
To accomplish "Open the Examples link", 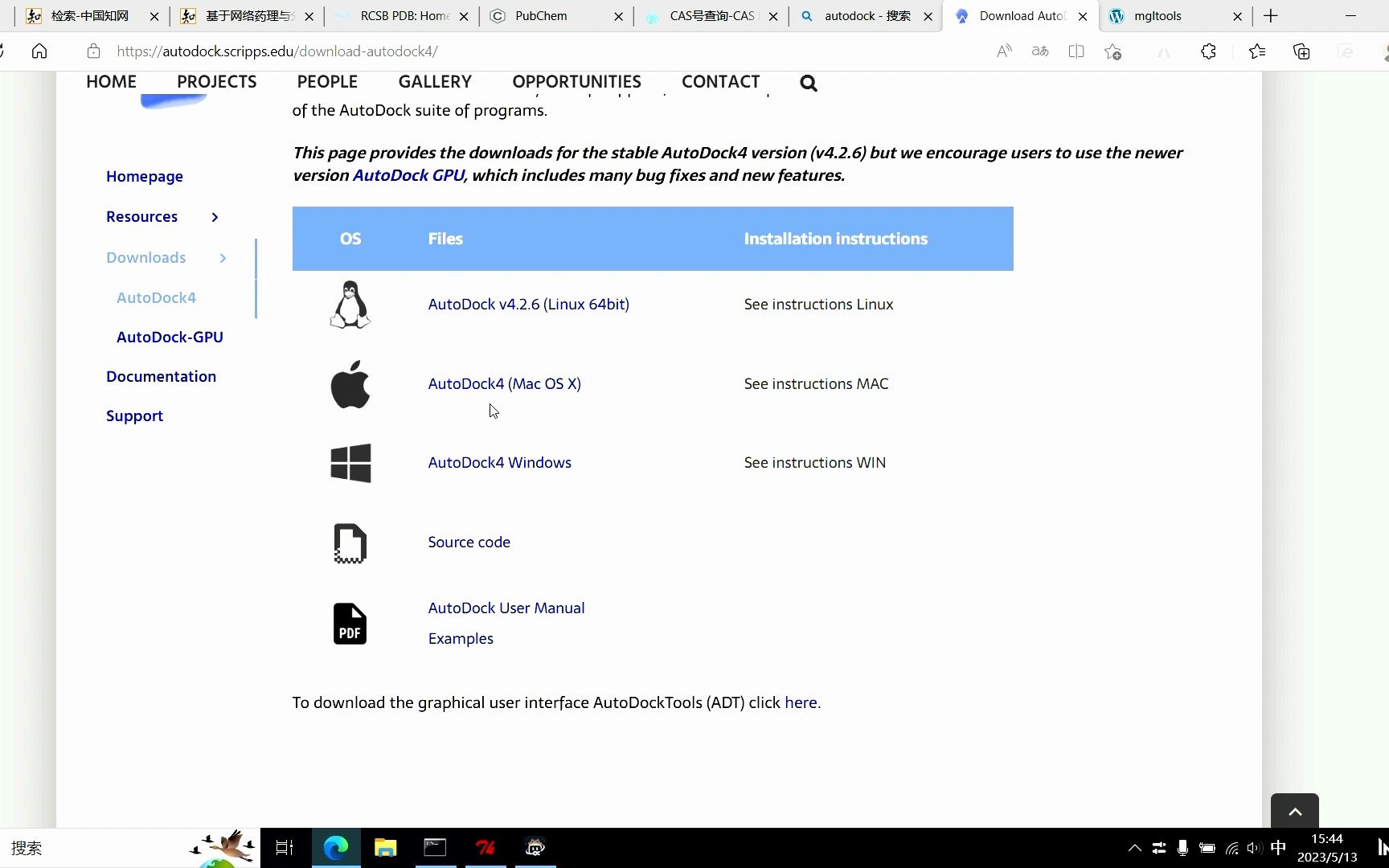I will pyautogui.click(x=461, y=639).
